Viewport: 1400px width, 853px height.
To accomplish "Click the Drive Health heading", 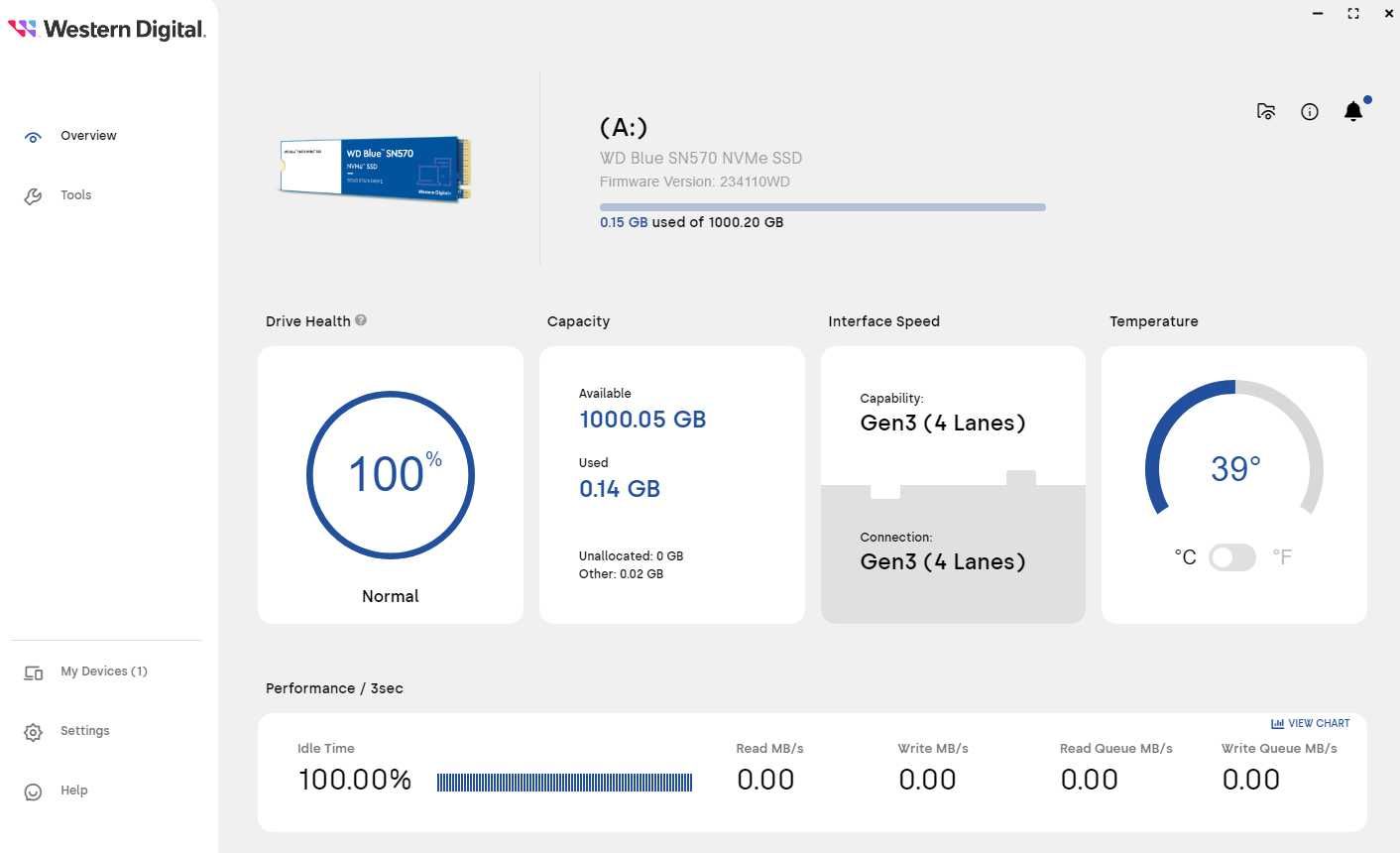I will 308,321.
